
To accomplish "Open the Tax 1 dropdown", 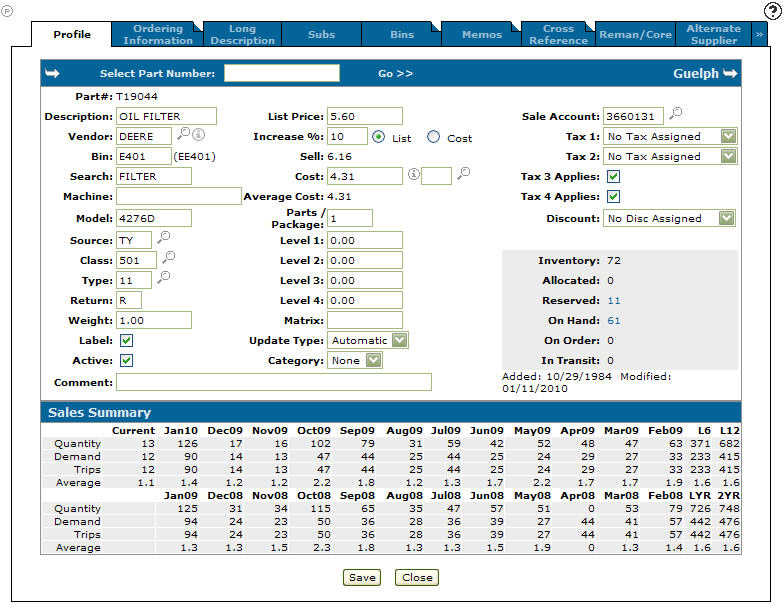I will (x=670, y=136).
